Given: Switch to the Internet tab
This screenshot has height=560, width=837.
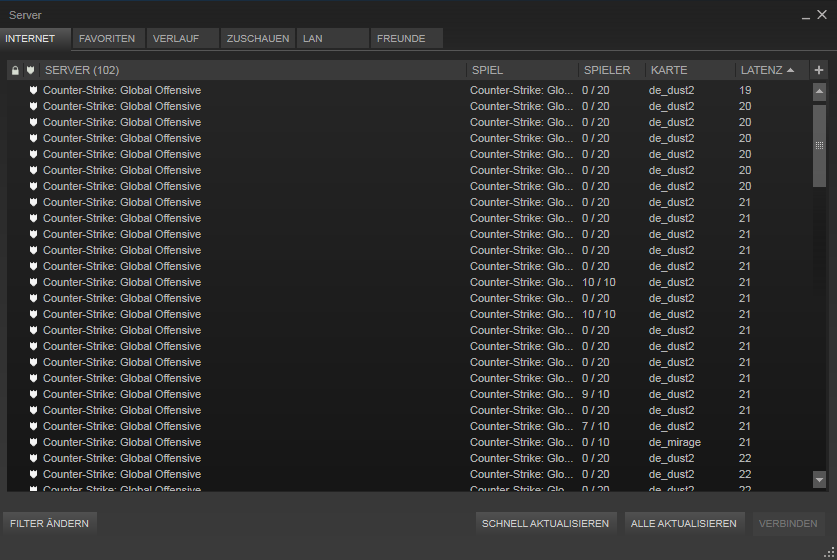Looking at the screenshot, I should tap(35, 38).
